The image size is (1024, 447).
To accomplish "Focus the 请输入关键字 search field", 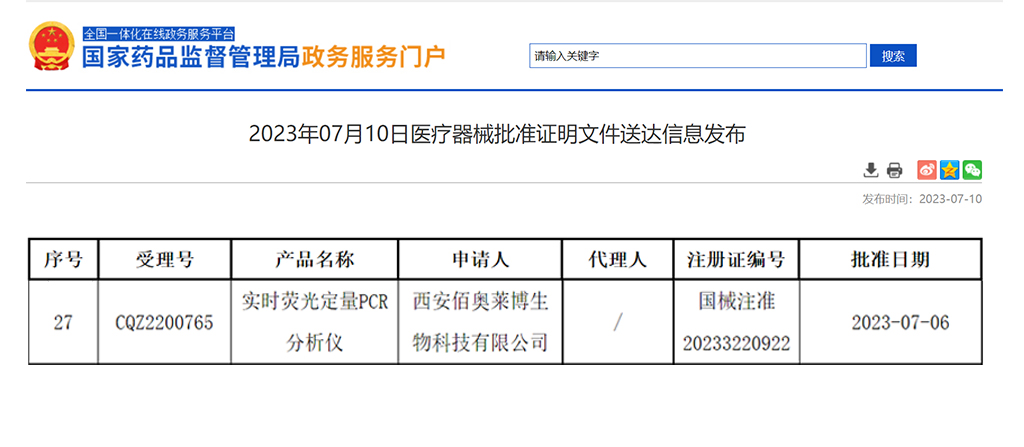I will pyautogui.click(x=697, y=56).
